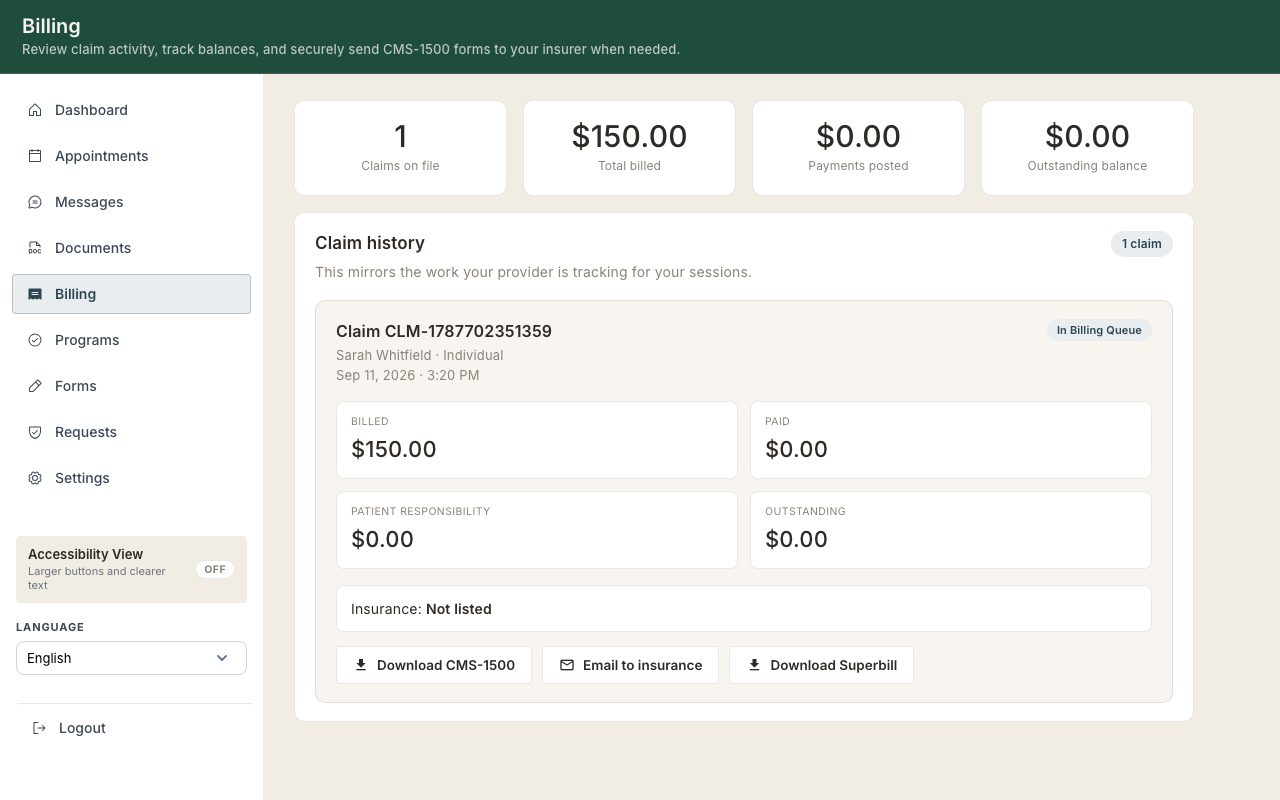Click Sarah Whitfield · Individual text
This screenshot has height=800, width=1280.
tap(420, 355)
